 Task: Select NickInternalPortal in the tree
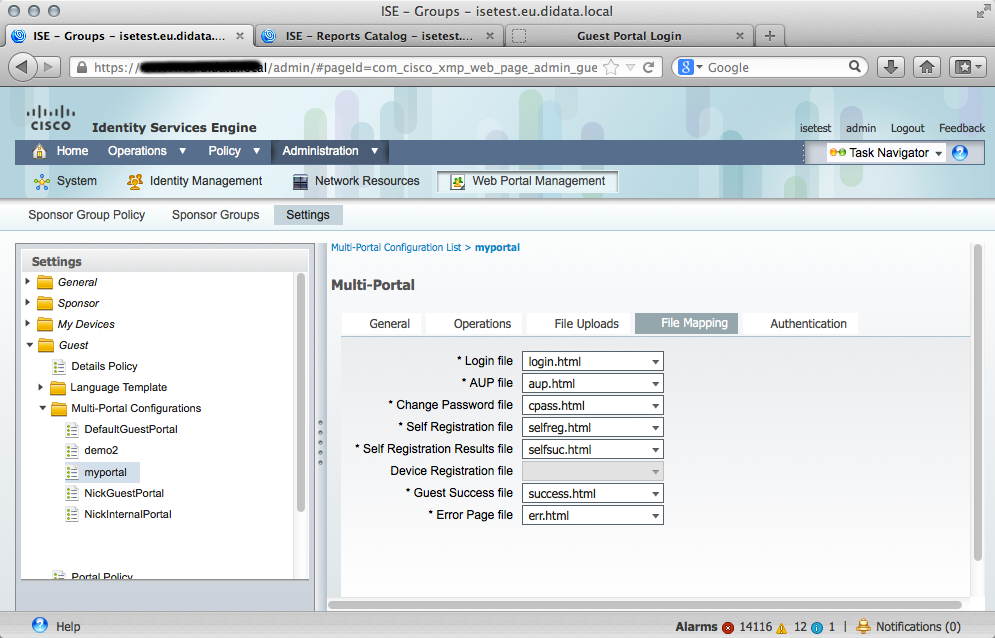point(128,514)
